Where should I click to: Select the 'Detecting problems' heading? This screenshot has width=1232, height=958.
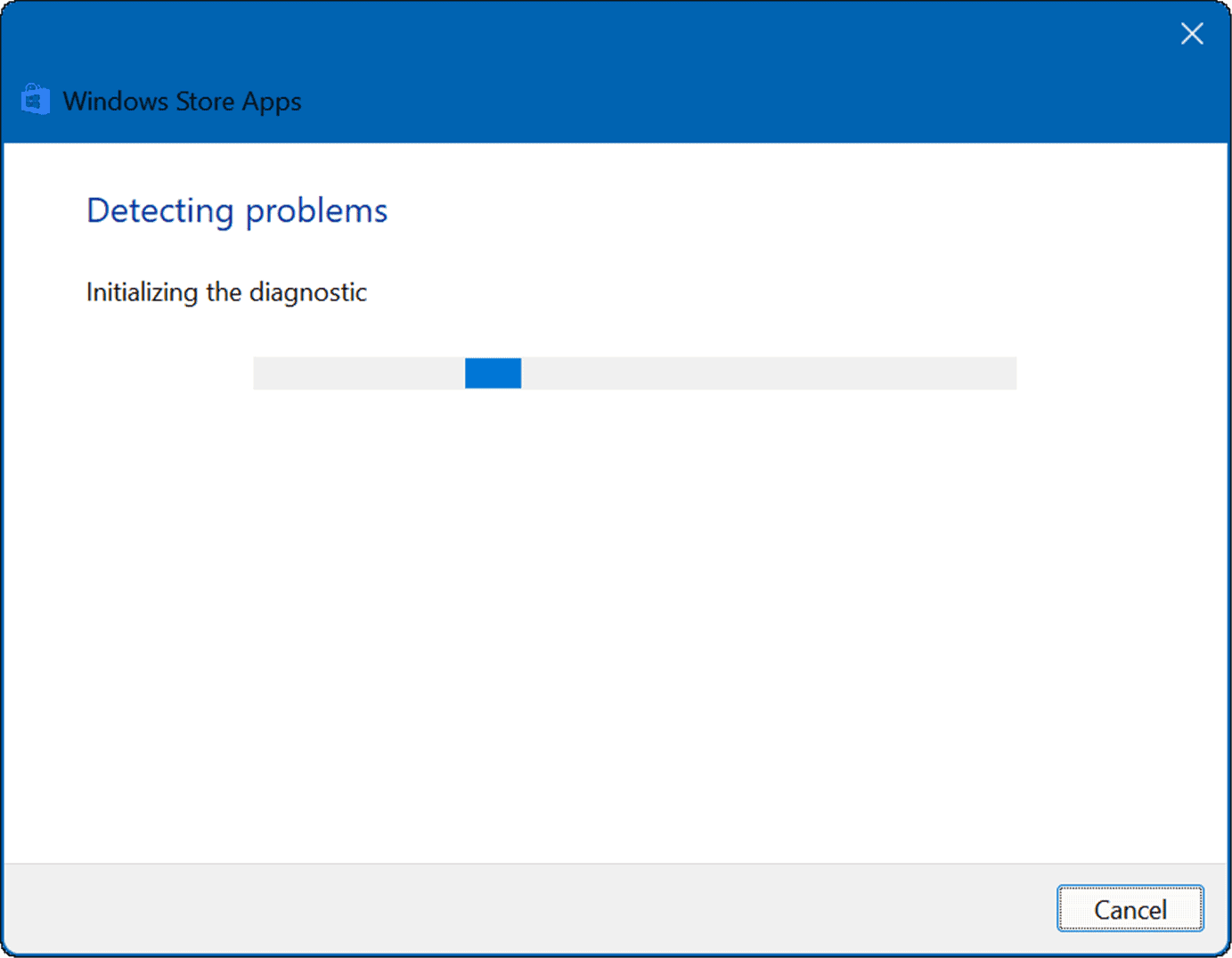(x=237, y=211)
